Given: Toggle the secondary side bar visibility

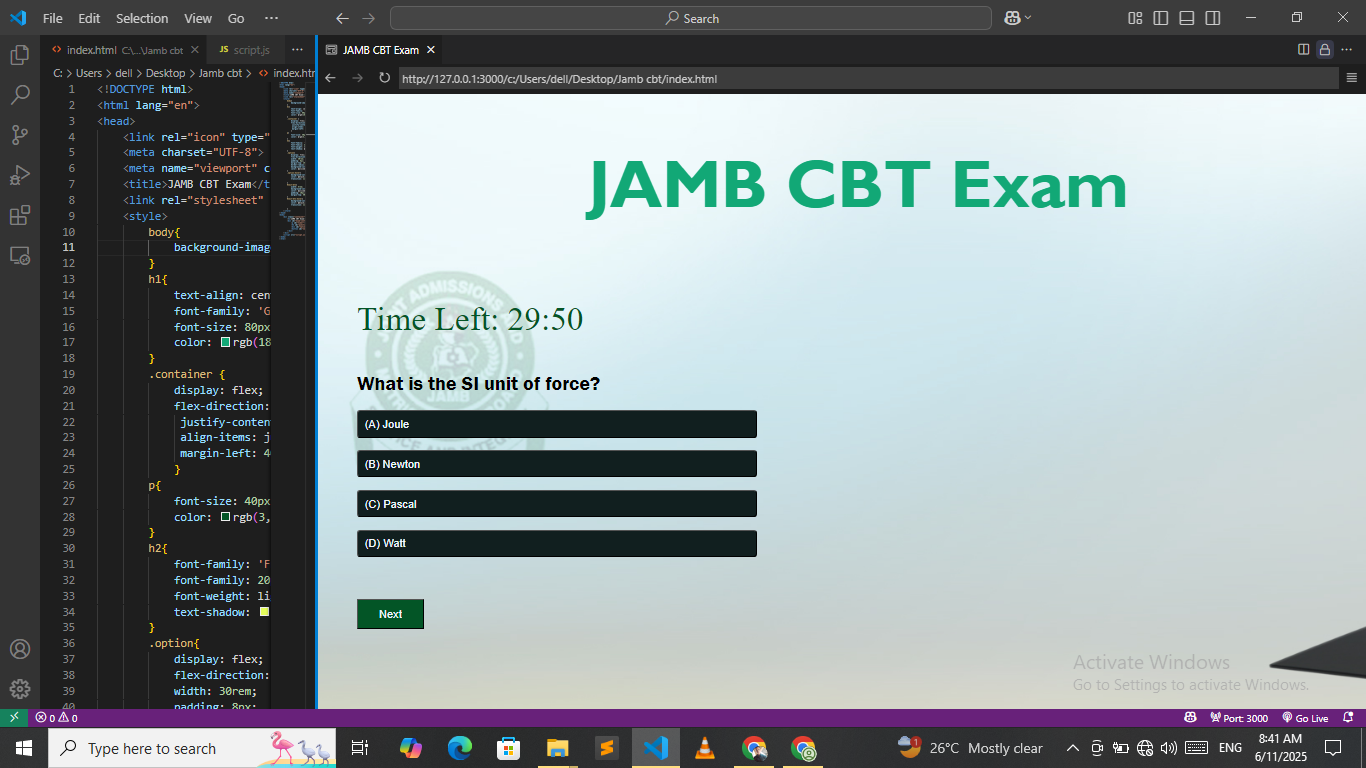Looking at the screenshot, I should [x=1213, y=18].
